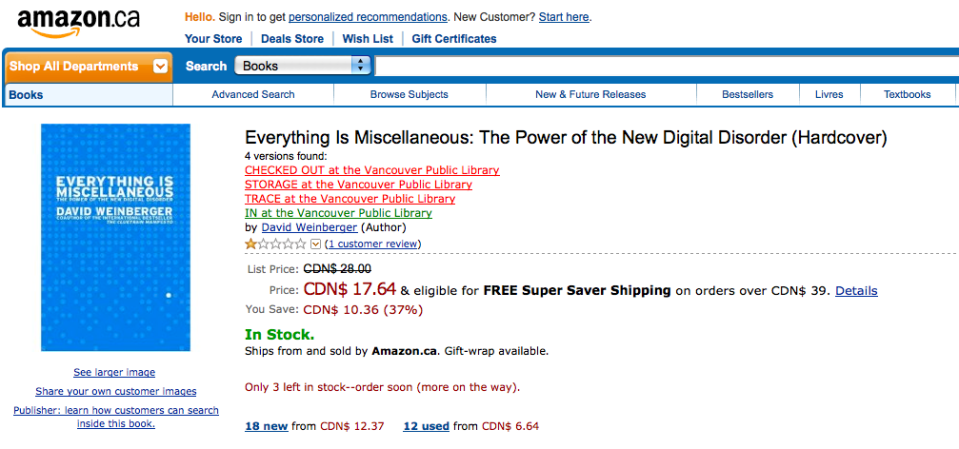Click the customer review star rating
This screenshot has height=449, width=959.
pos(275,244)
